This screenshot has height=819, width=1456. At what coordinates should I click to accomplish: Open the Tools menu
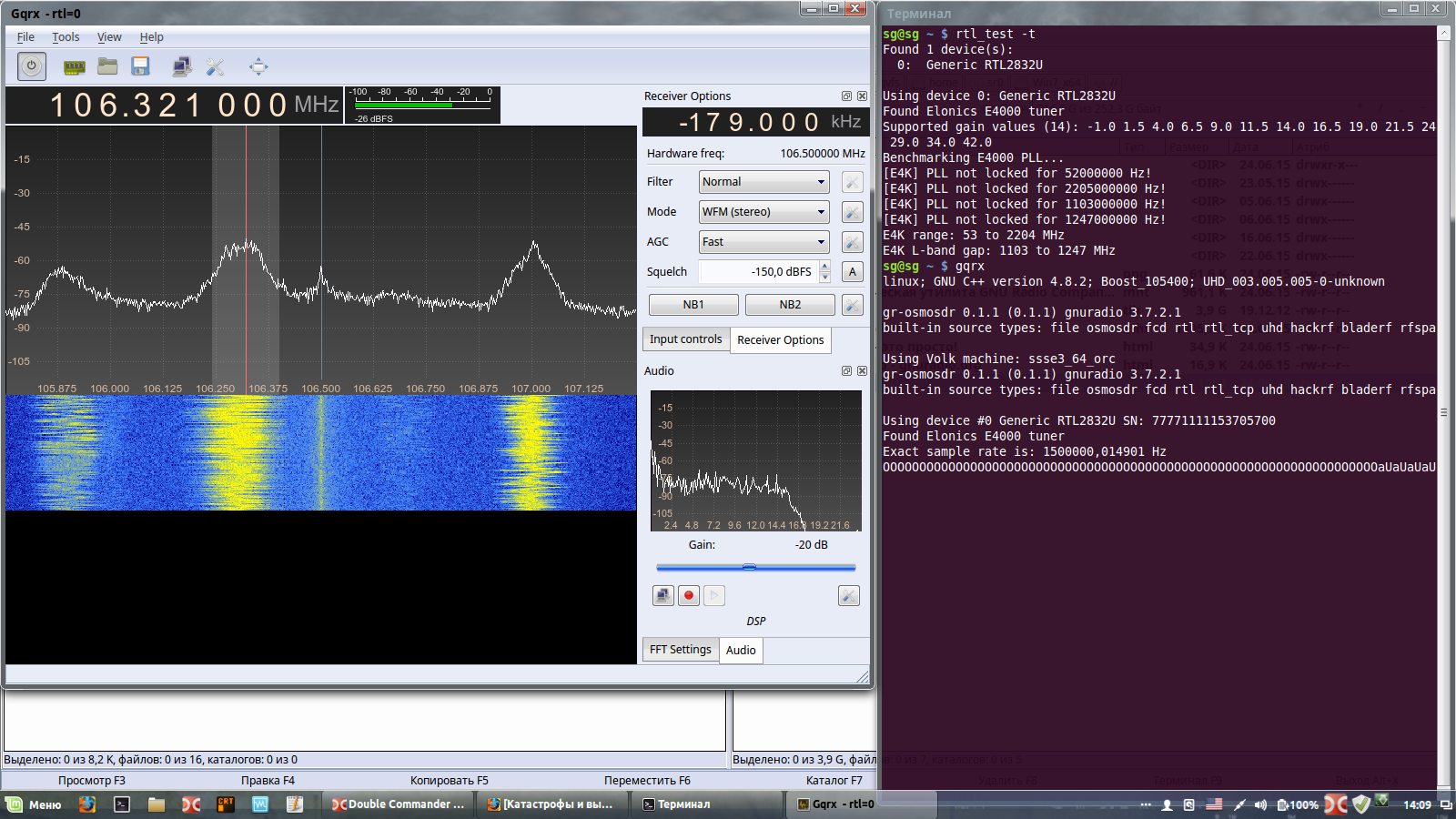66,37
